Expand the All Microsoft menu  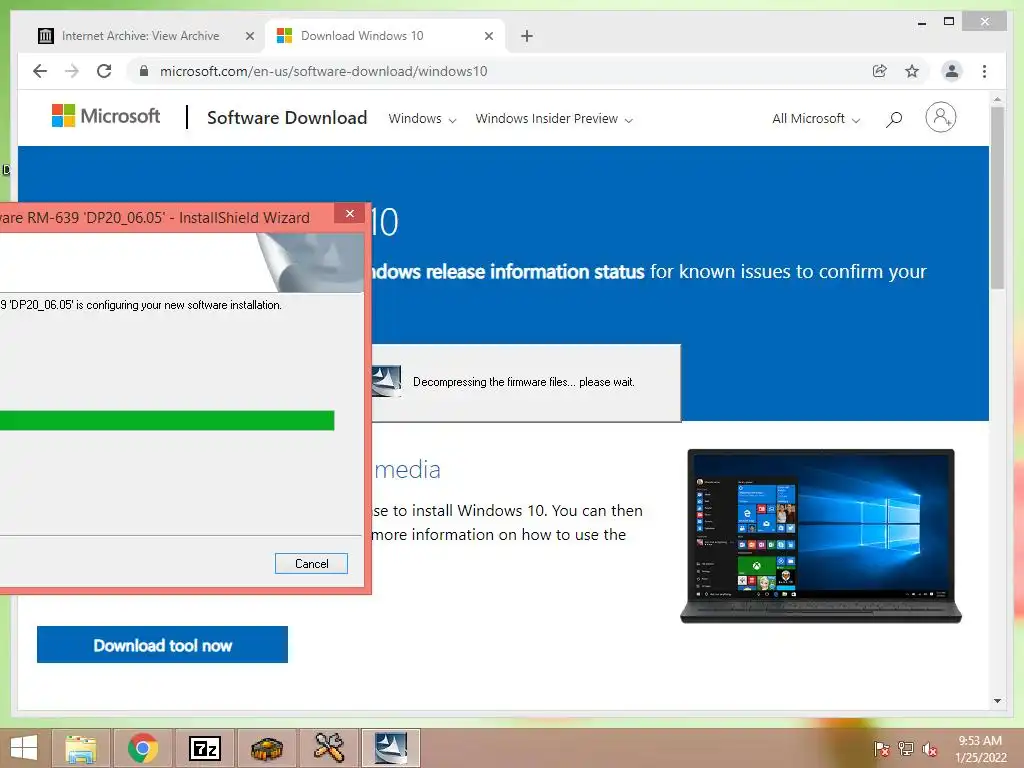tap(816, 119)
